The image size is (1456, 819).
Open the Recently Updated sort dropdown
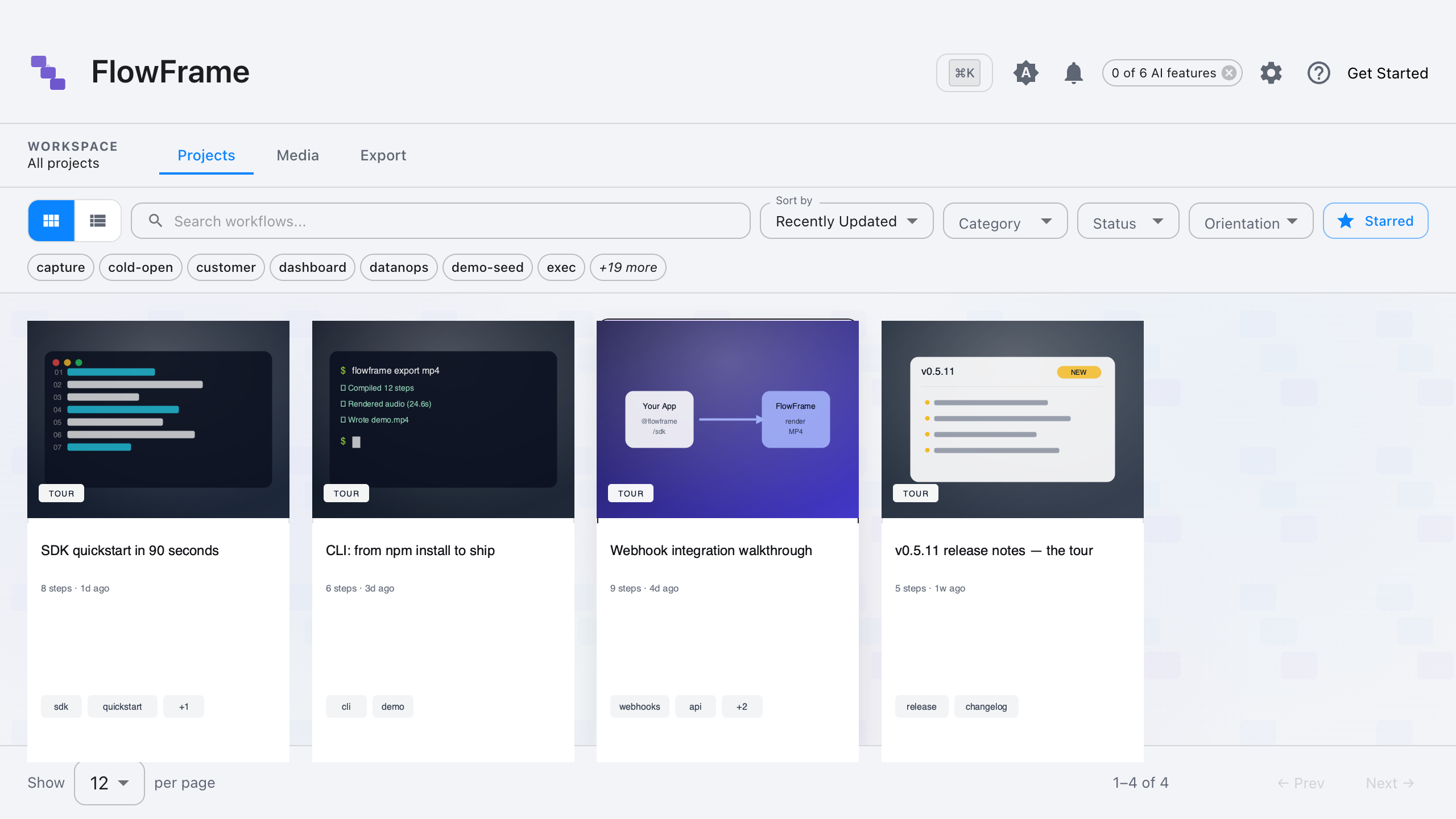point(846,221)
